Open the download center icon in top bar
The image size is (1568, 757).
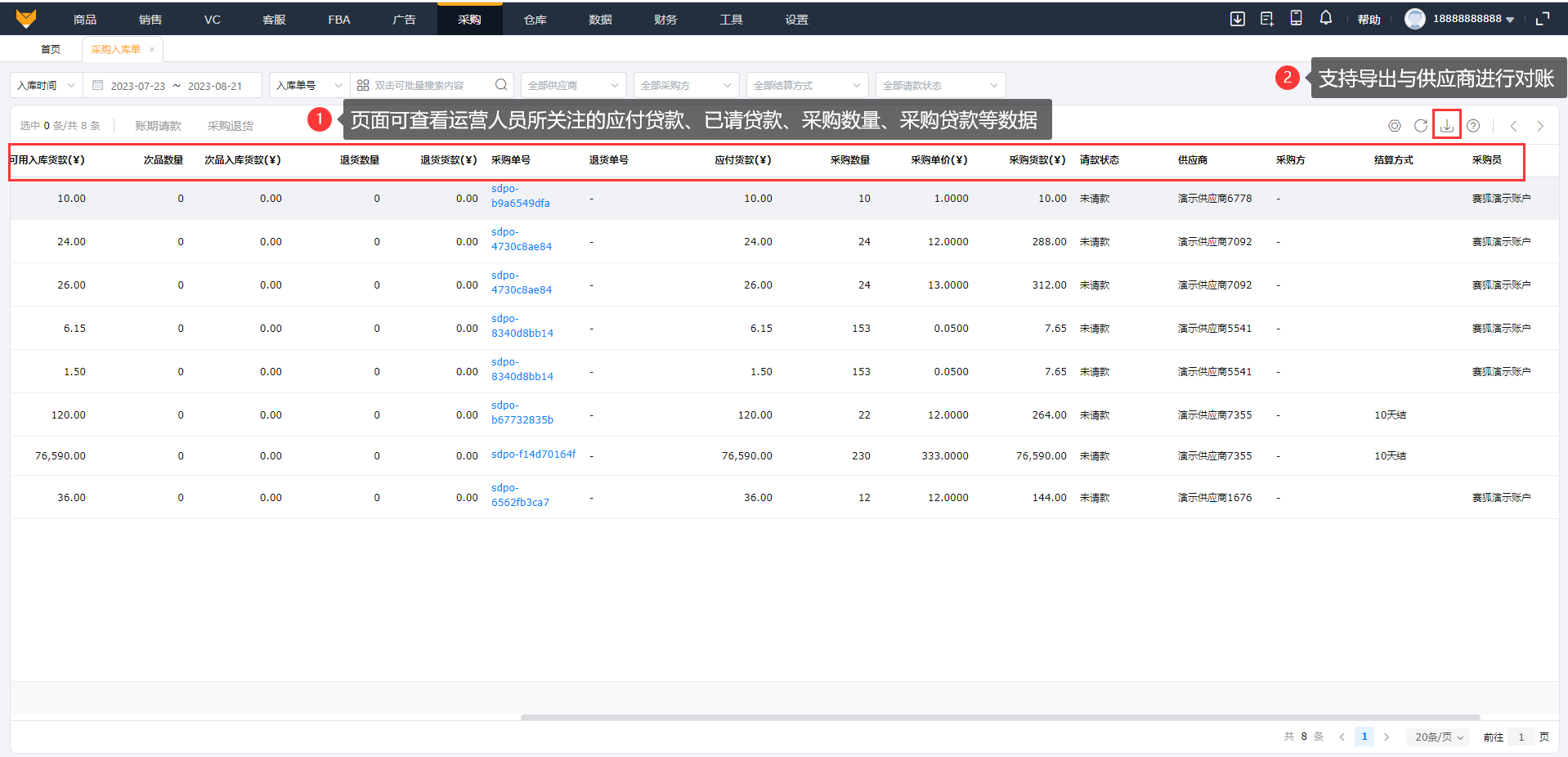coord(1238,19)
